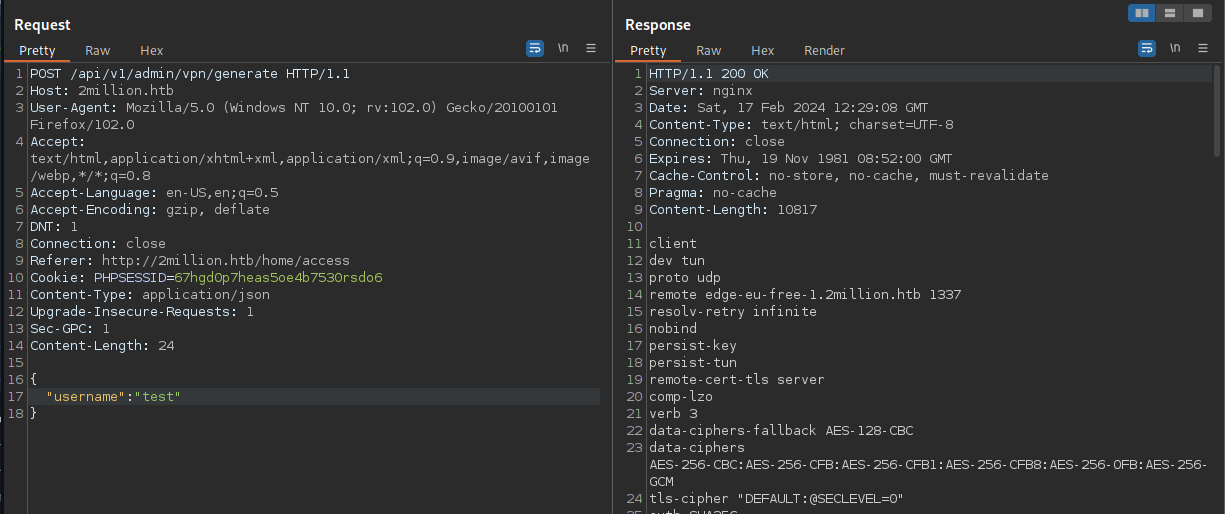Toggle word wrap icon in Response panel
This screenshot has width=1225, height=514.
[1146, 48]
